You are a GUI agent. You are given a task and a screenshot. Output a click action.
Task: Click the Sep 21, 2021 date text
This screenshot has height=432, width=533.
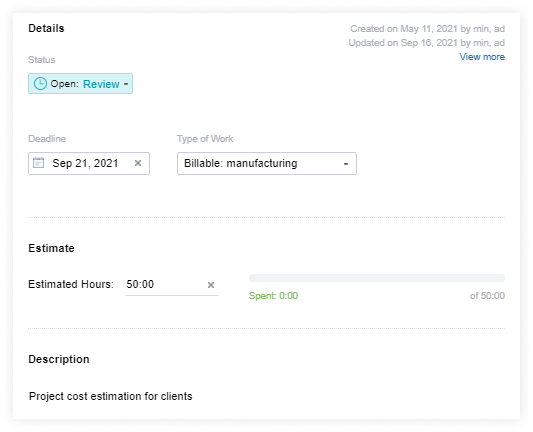point(85,163)
